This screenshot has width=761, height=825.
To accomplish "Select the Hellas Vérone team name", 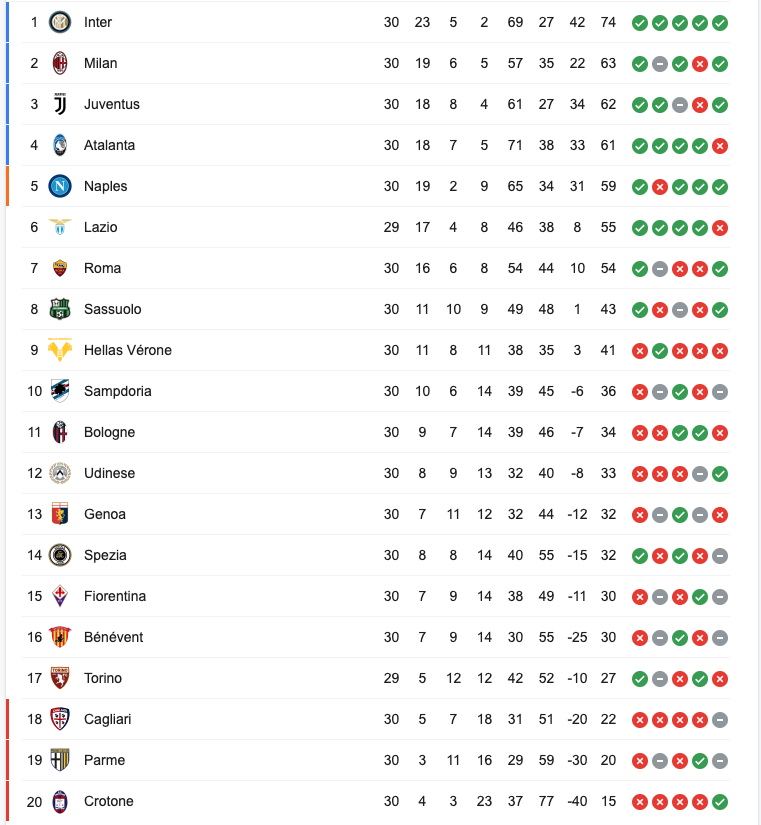I will (127, 350).
